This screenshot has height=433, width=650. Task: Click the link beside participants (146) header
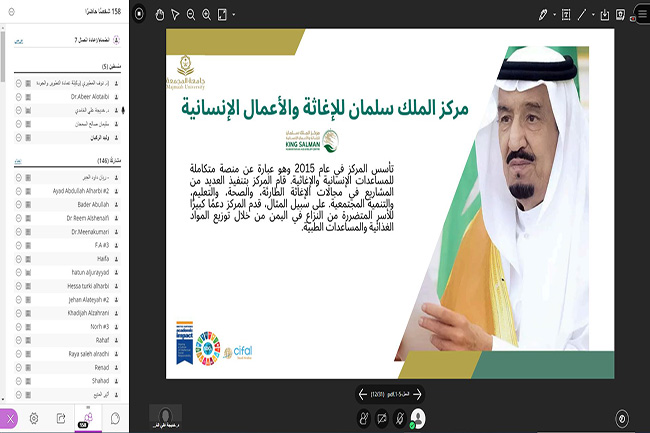(x=18, y=161)
